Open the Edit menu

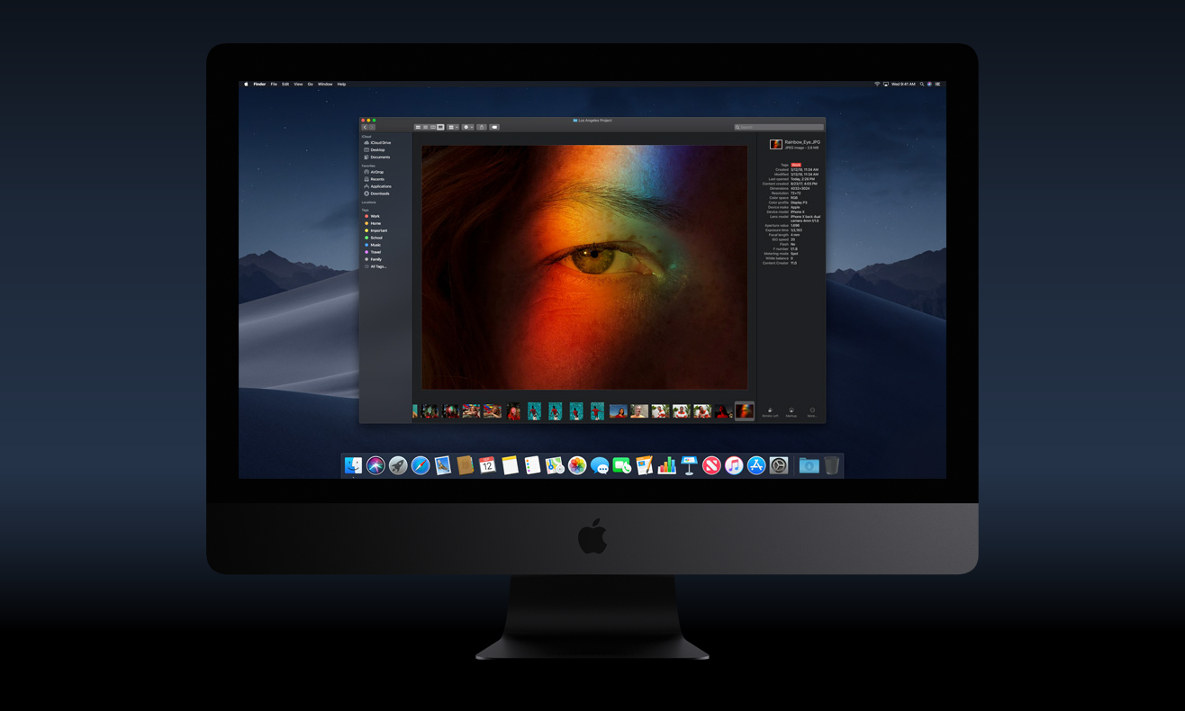point(285,84)
